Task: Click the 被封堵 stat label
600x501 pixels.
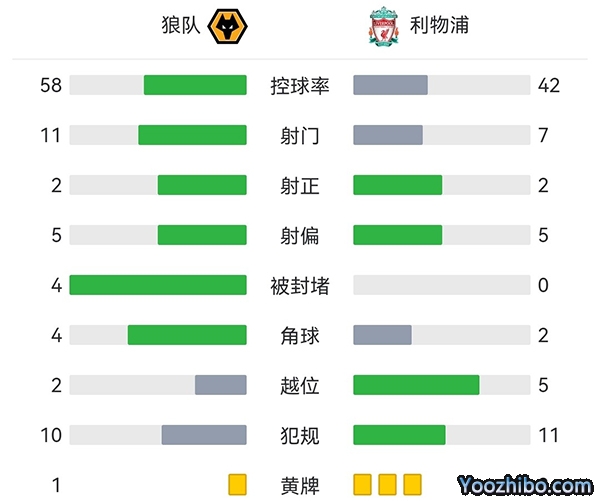Action: click(300, 285)
